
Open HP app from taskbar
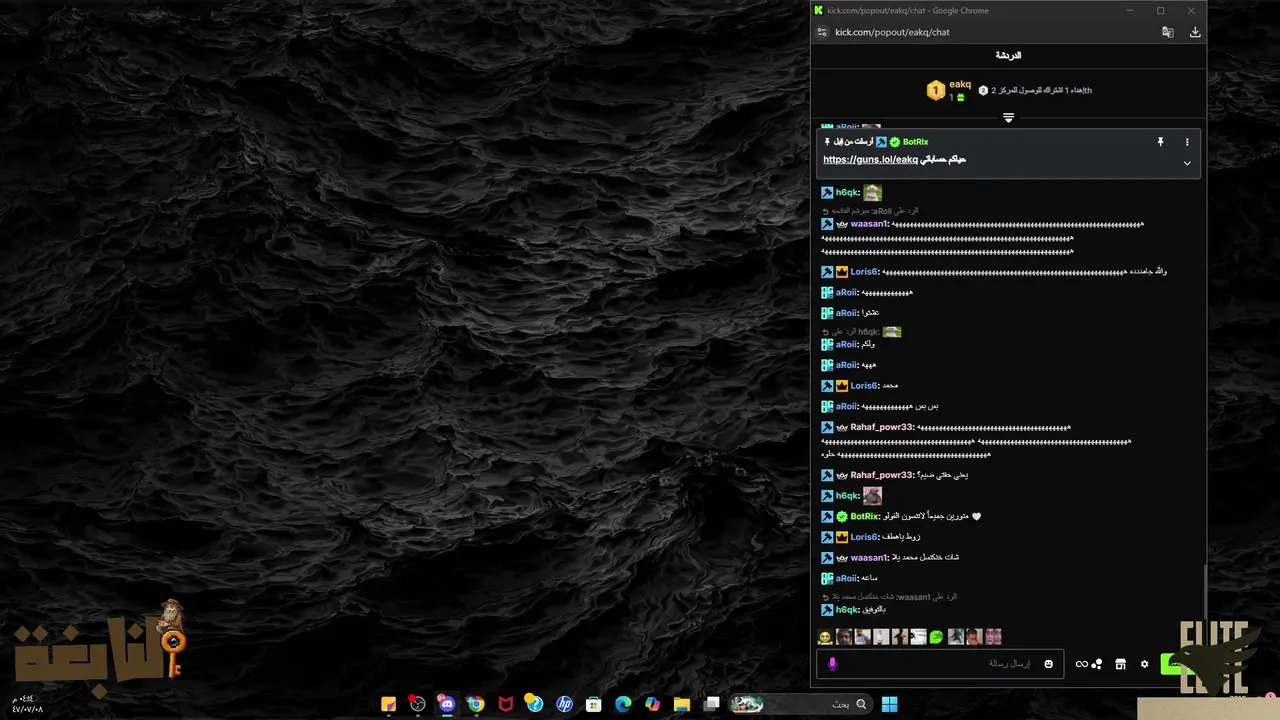[x=564, y=704]
